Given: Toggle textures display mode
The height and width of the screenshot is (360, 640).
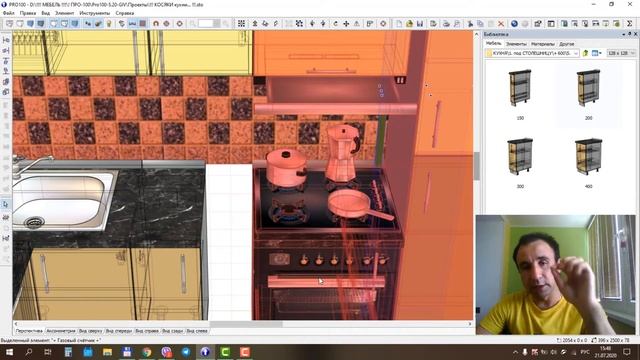Looking at the screenshot, I should [41, 24].
